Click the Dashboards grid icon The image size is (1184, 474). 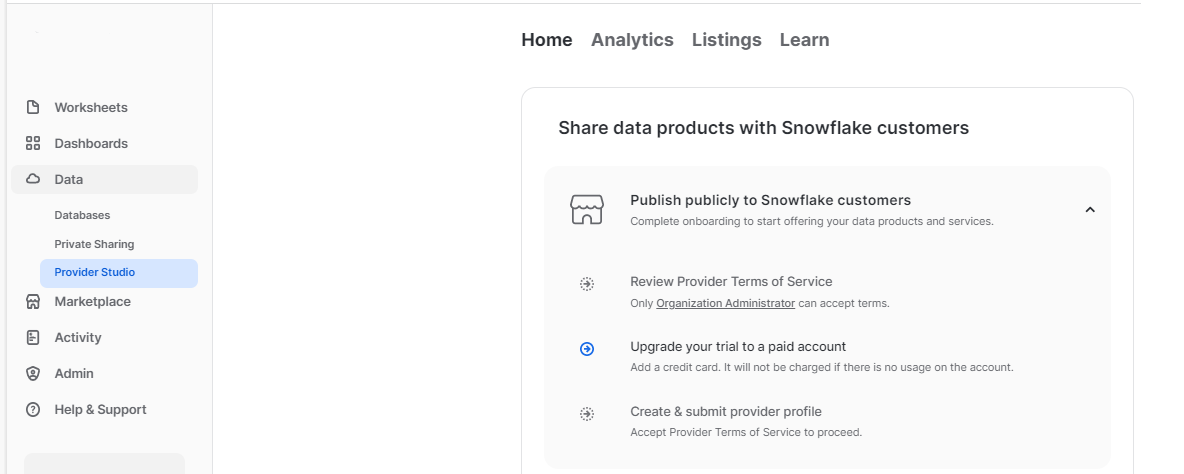33,143
